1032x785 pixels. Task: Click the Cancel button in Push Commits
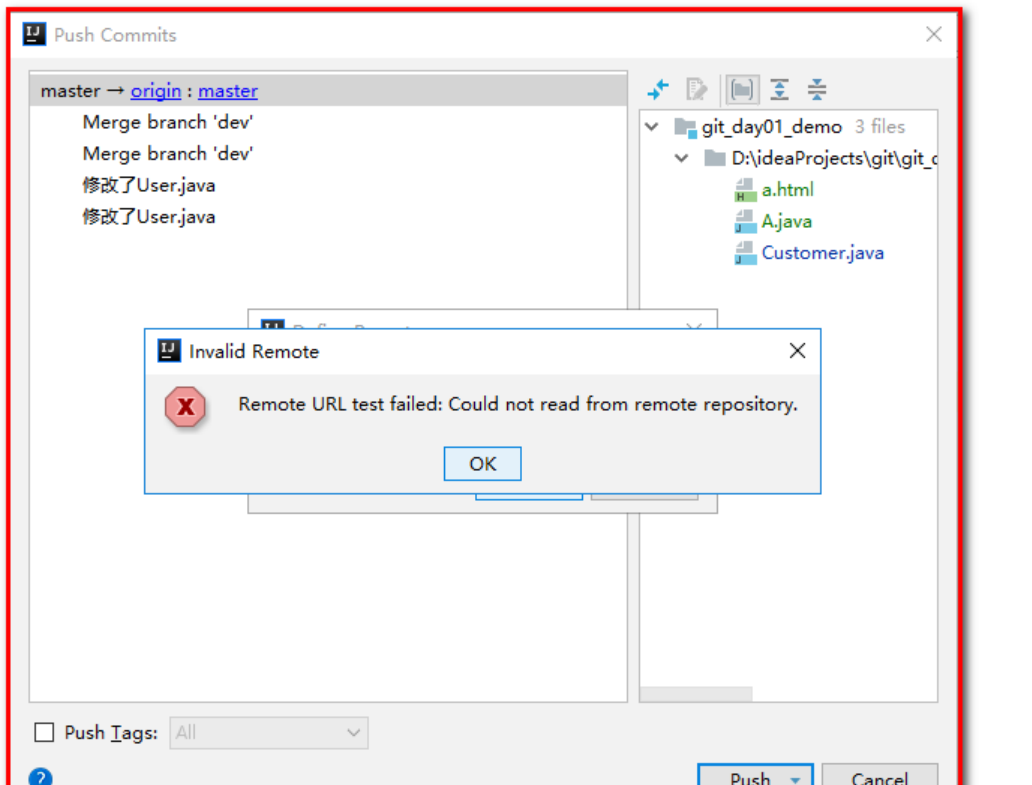[880, 776]
